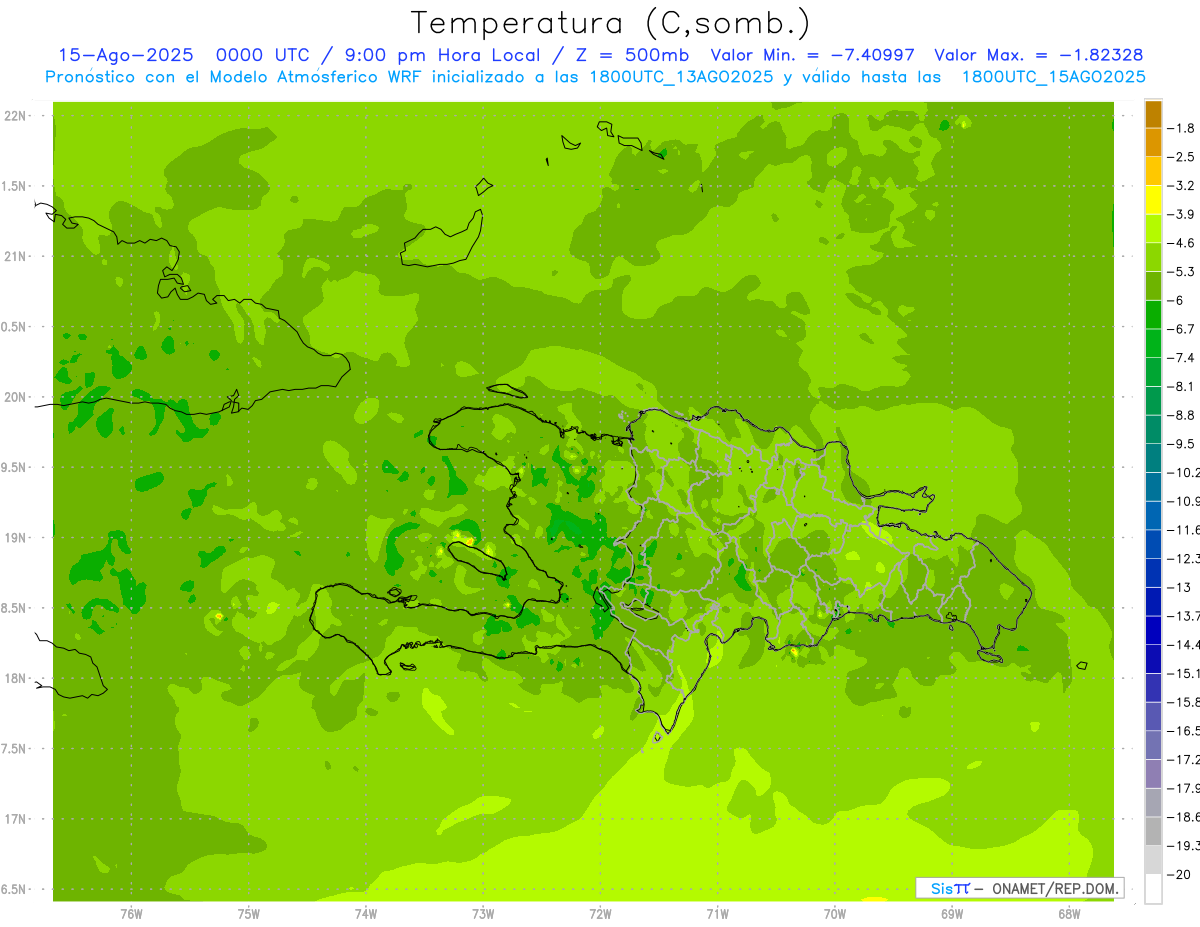
Task: Click the "Valor Max. = -1.82328" readout
Action: coord(1038,55)
